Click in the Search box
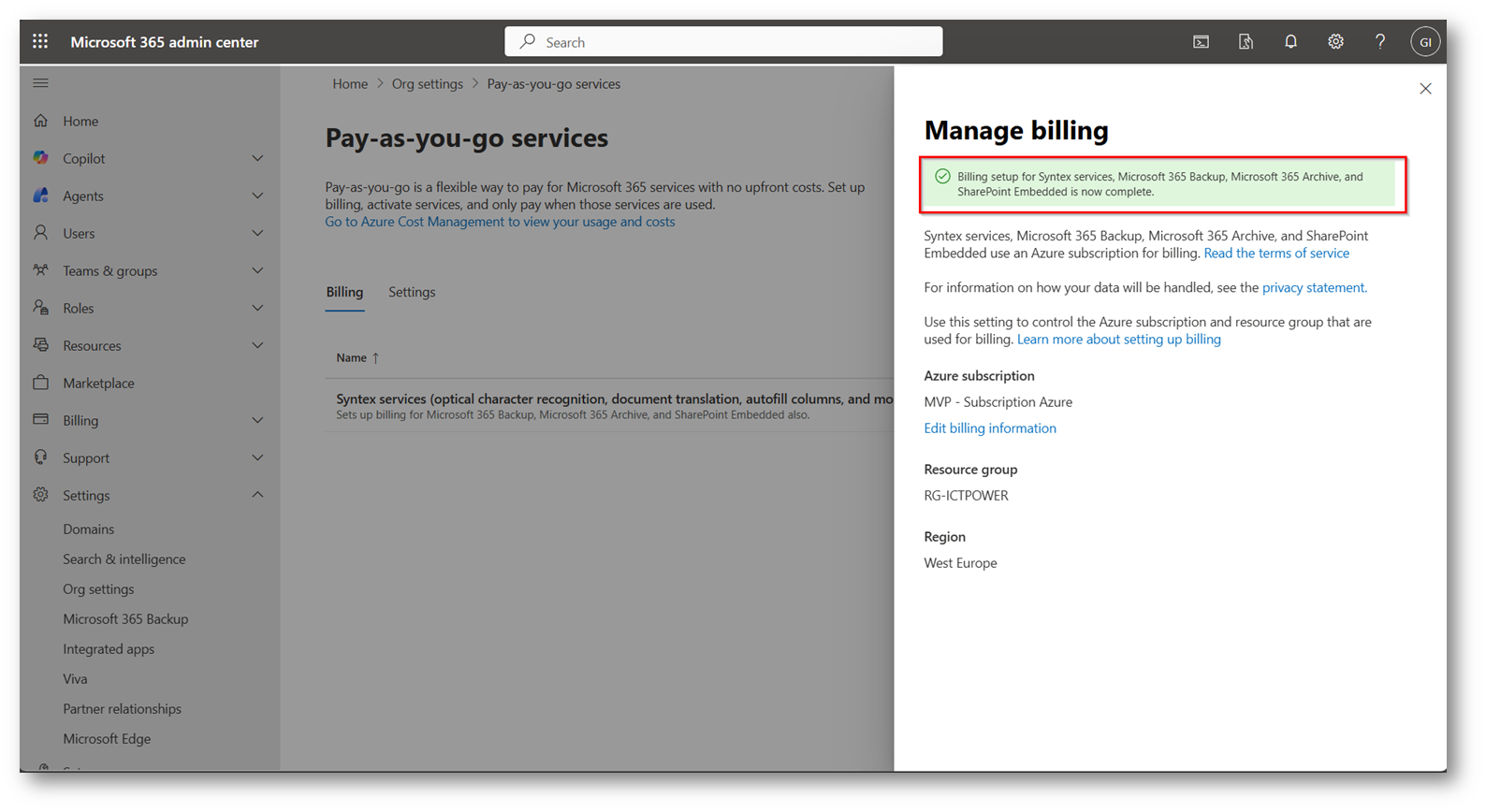The height and width of the screenshot is (812, 1486). (x=723, y=42)
